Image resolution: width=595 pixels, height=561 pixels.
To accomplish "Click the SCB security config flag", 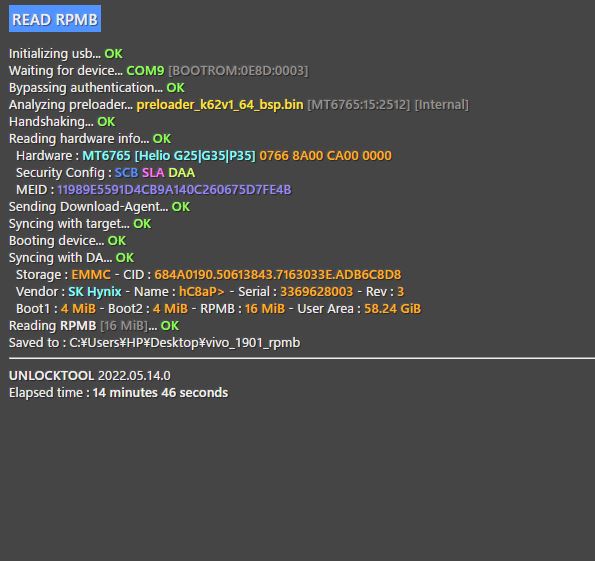I will point(126,173).
